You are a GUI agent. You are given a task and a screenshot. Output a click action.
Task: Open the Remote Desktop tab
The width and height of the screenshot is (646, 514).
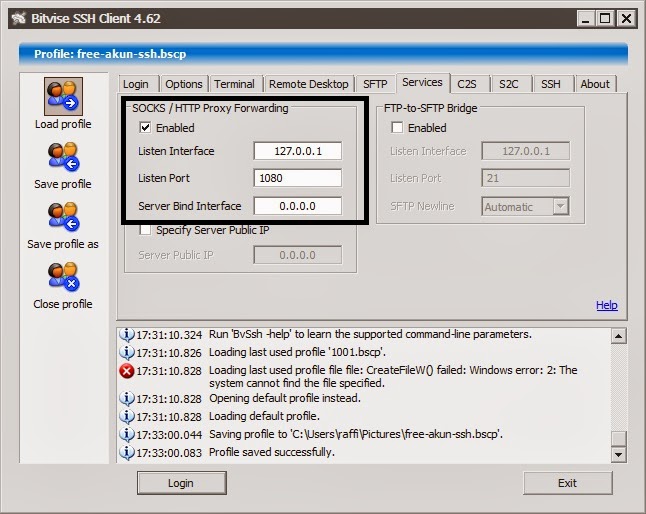(x=309, y=84)
